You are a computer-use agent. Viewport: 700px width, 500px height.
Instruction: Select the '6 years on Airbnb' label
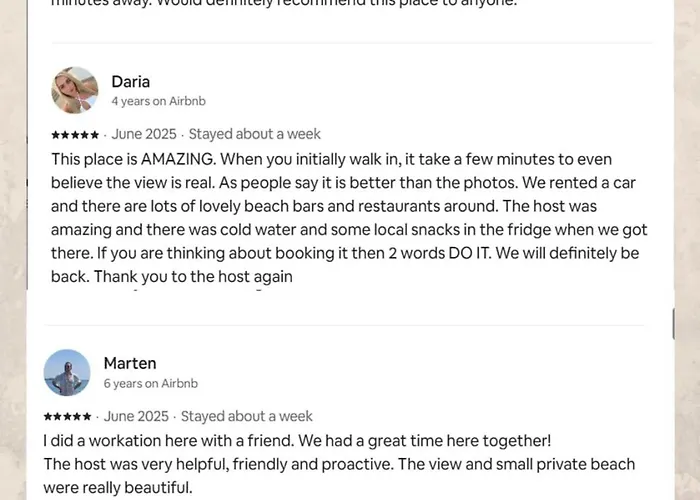pyautogui.click(x=151, y=383)
